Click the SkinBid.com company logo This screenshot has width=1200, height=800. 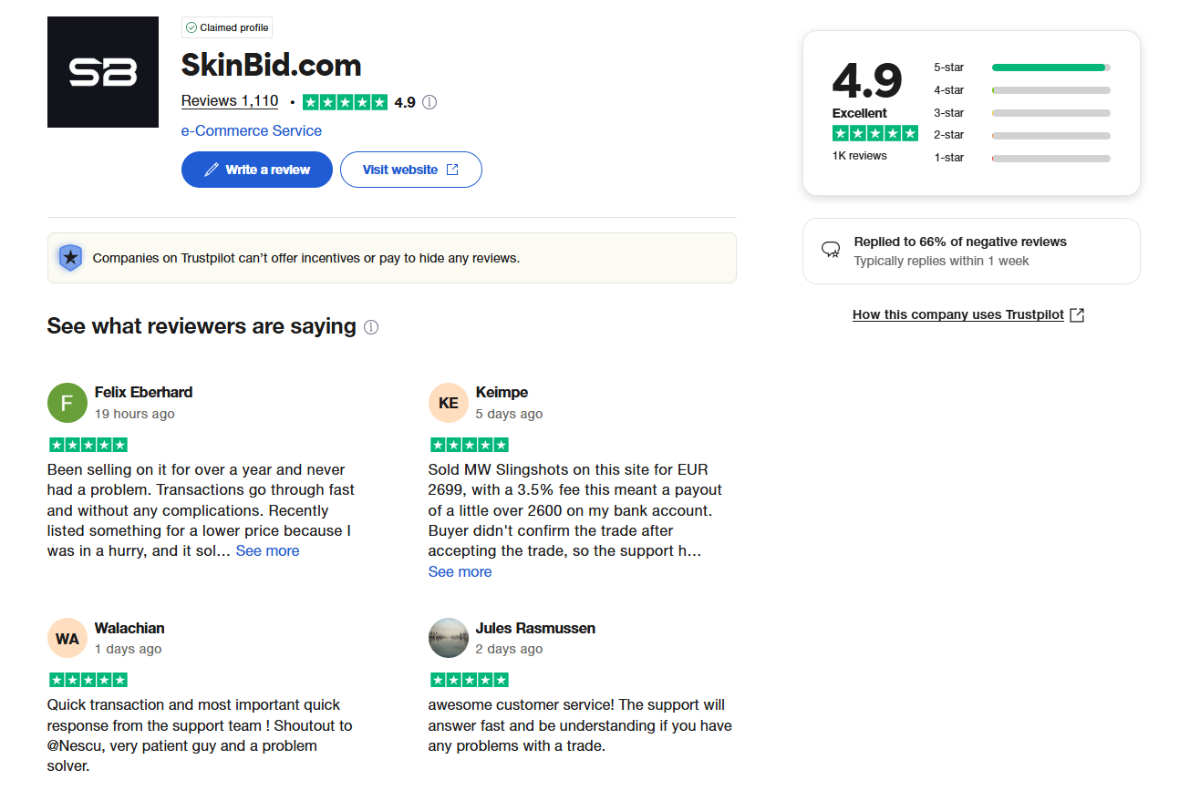click(102, 71)
